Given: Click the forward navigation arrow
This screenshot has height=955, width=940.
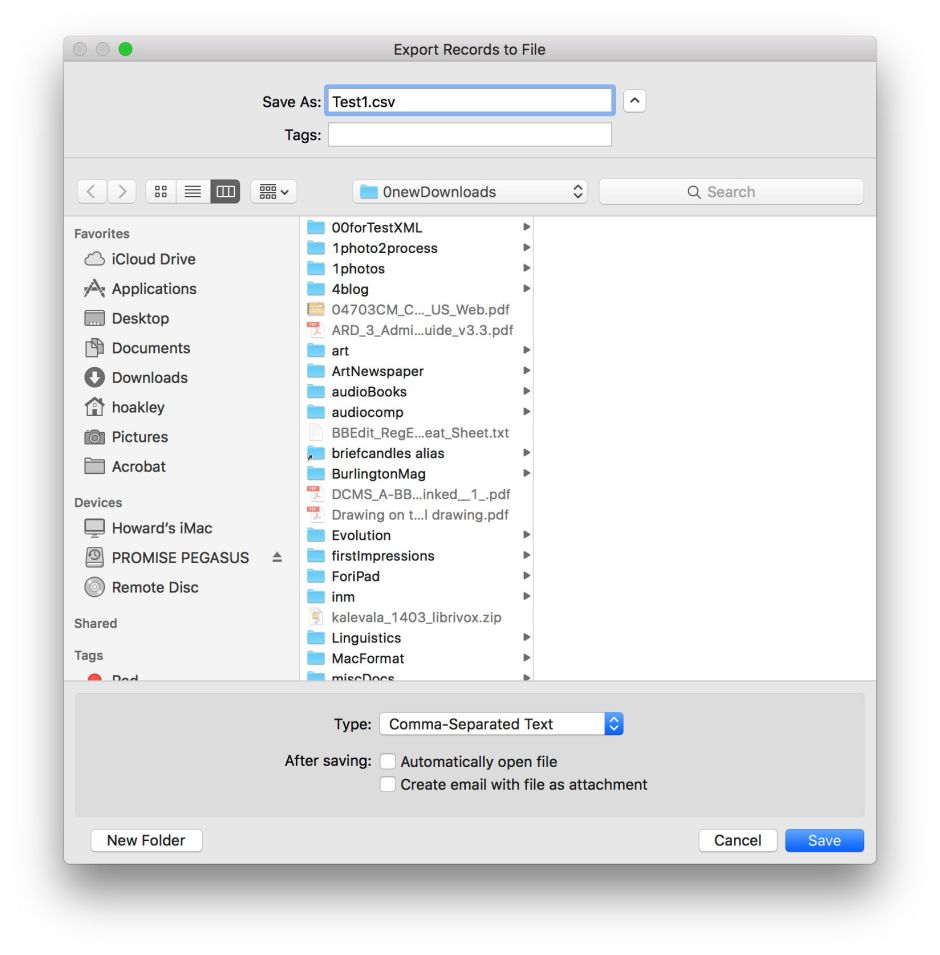Looking at the screenshot, I should tap(122, 192).
